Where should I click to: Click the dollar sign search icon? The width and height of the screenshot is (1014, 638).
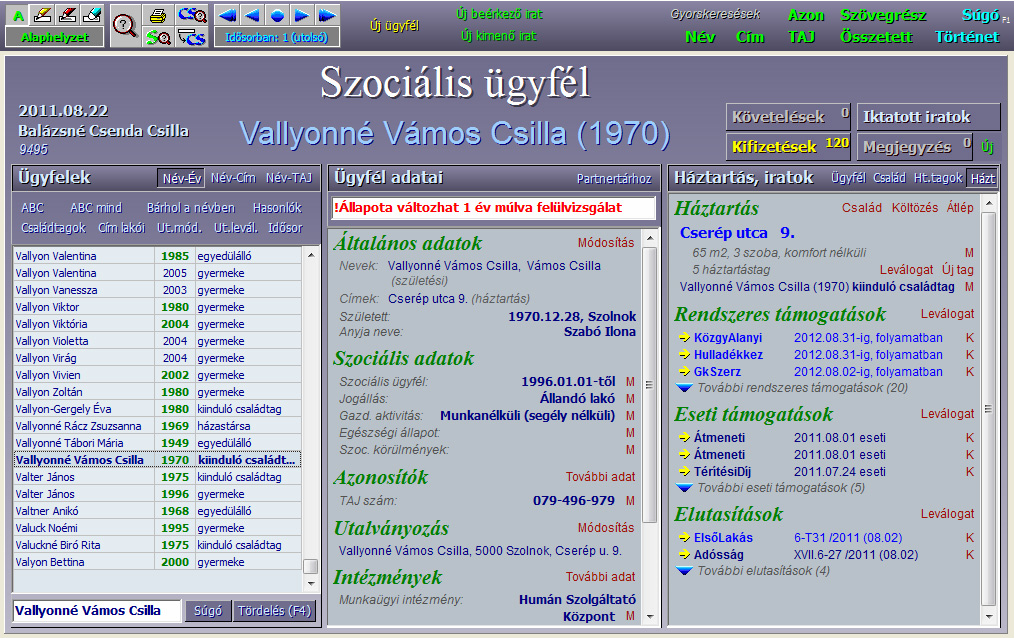(x=158, y=37)
